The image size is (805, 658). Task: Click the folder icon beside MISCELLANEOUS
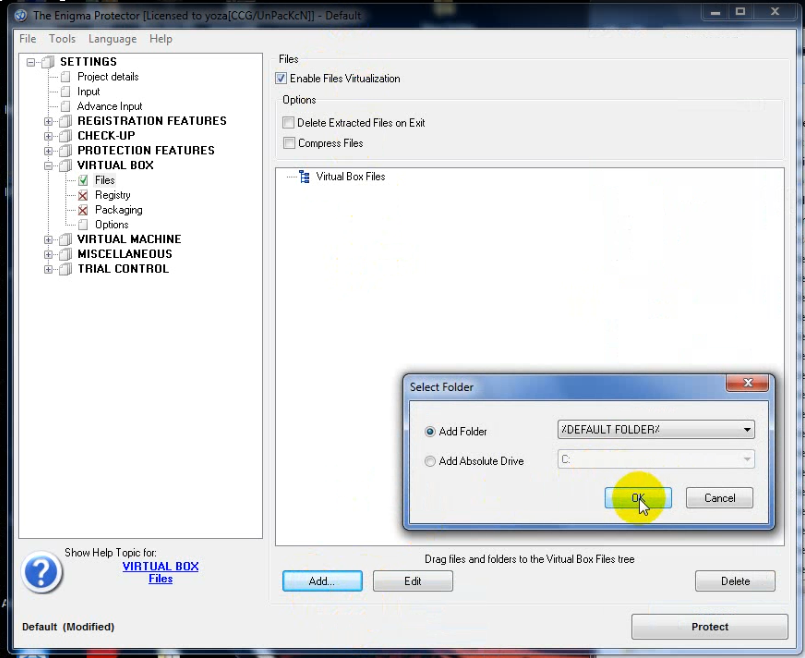(x=66, y=254)
